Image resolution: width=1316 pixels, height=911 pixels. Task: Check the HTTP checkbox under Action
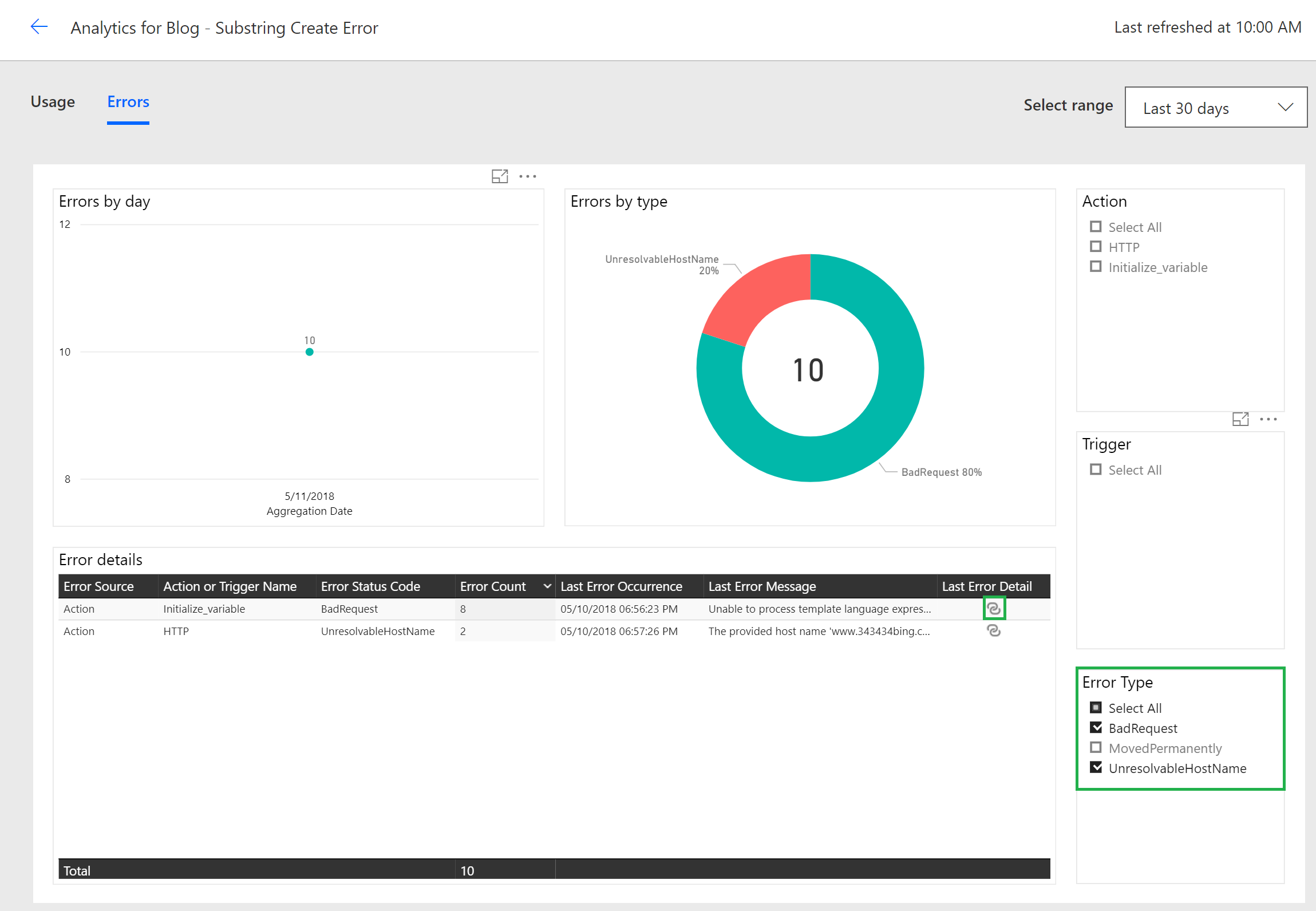(1096, 246)
